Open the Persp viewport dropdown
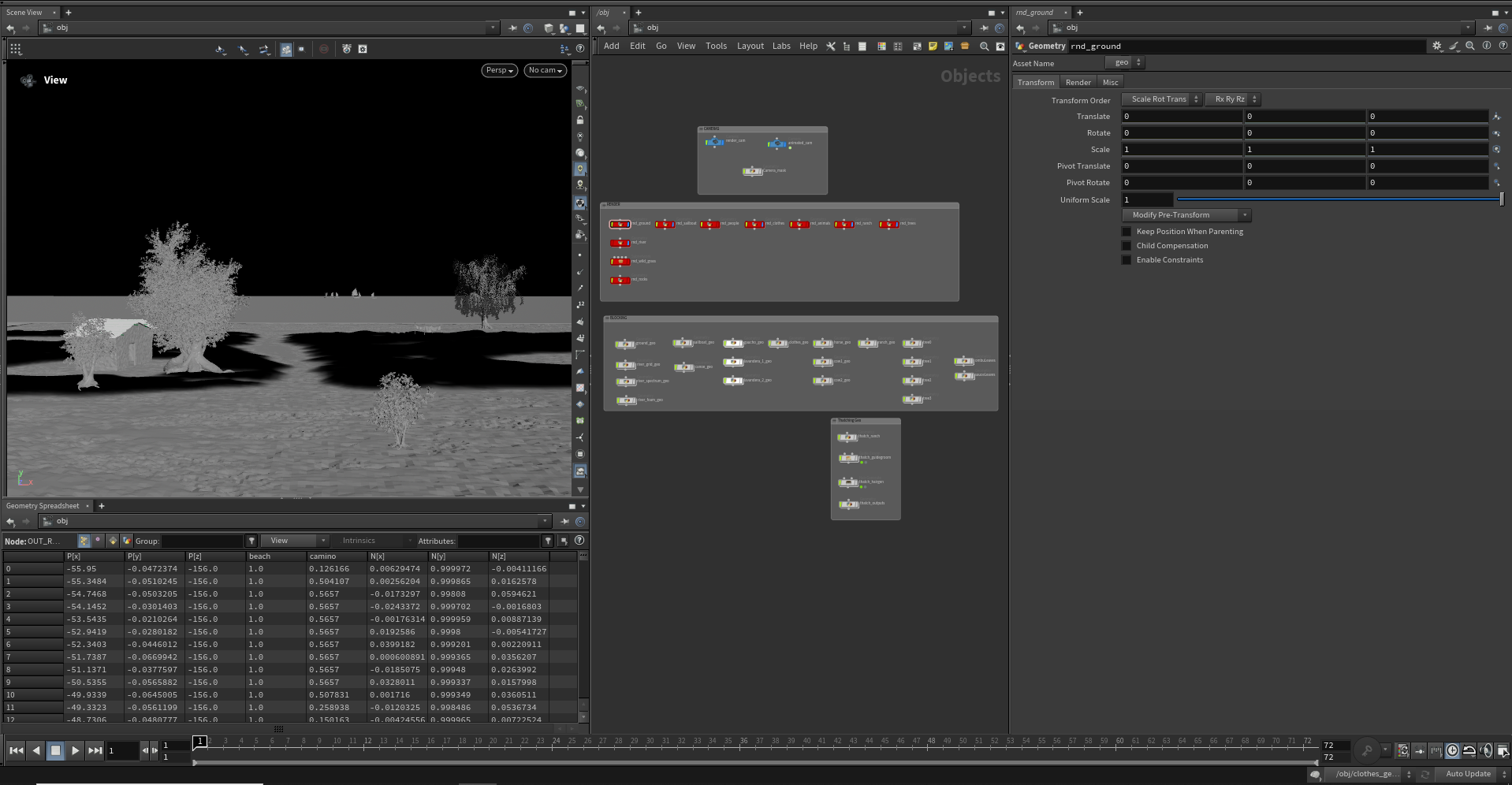The height and width of the screenshot is (785, 1512). click(x=500, y=70)
